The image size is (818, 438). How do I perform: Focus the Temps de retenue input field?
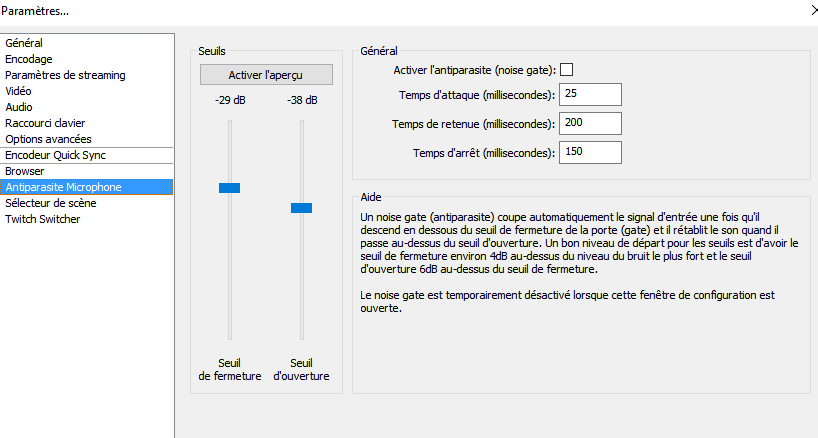click(x=590, y=124)
